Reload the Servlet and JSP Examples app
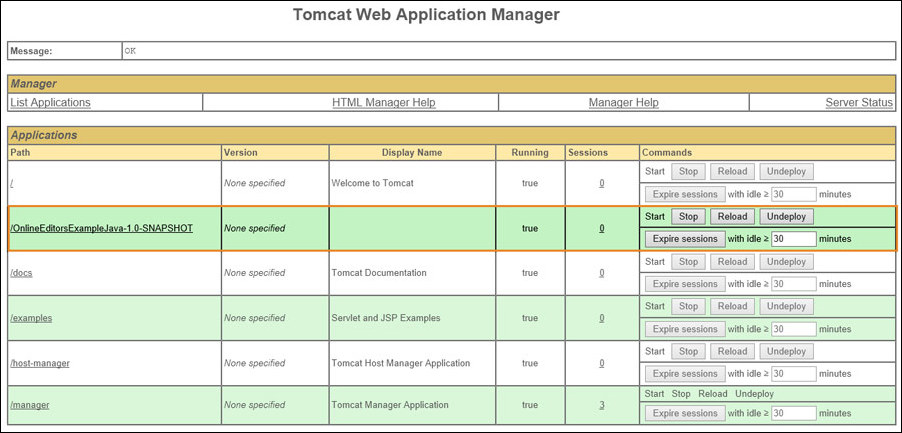Viewport: 902px width, 433px height. pyautogui.click(x=732, y=306)
